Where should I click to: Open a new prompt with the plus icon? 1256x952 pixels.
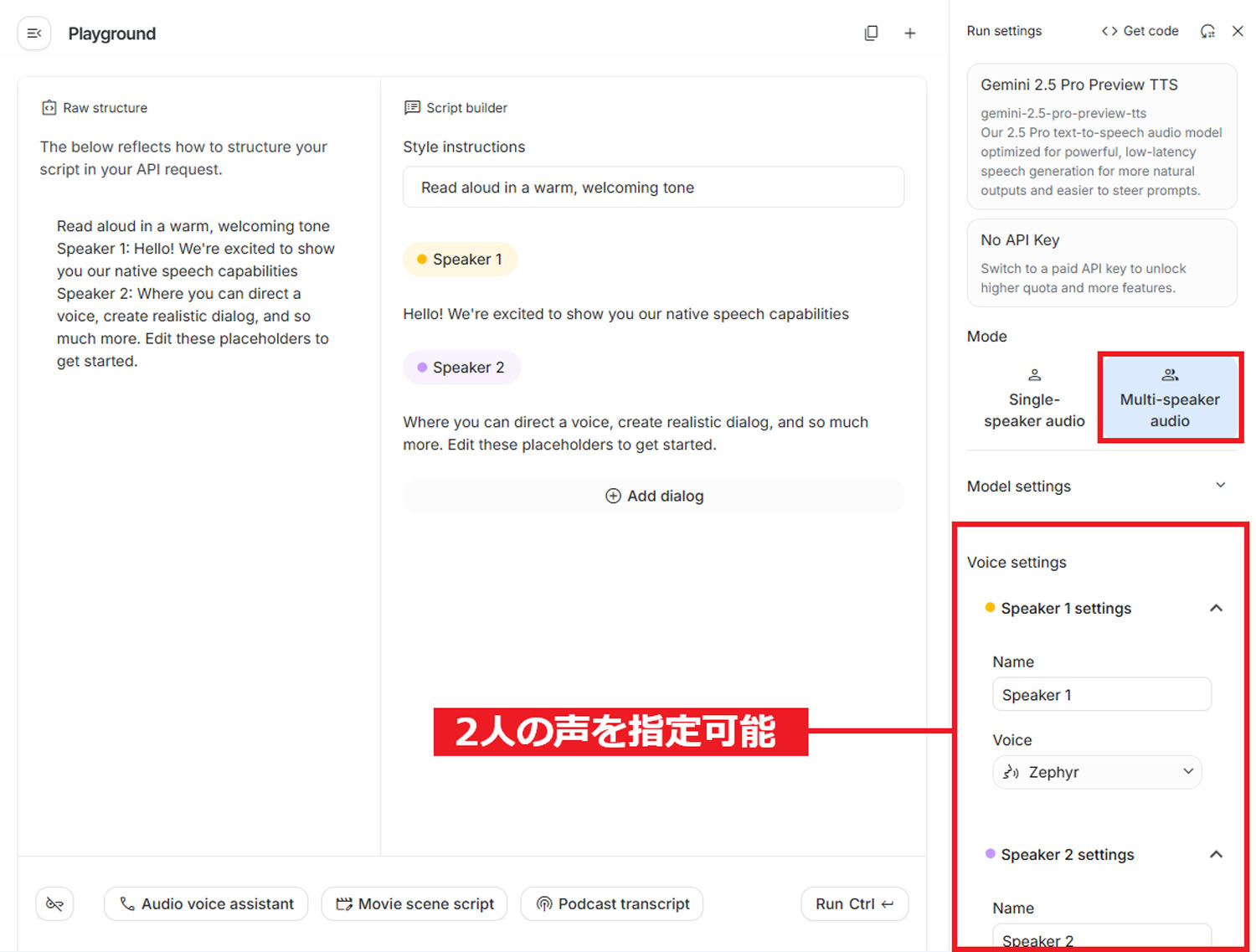909,33
